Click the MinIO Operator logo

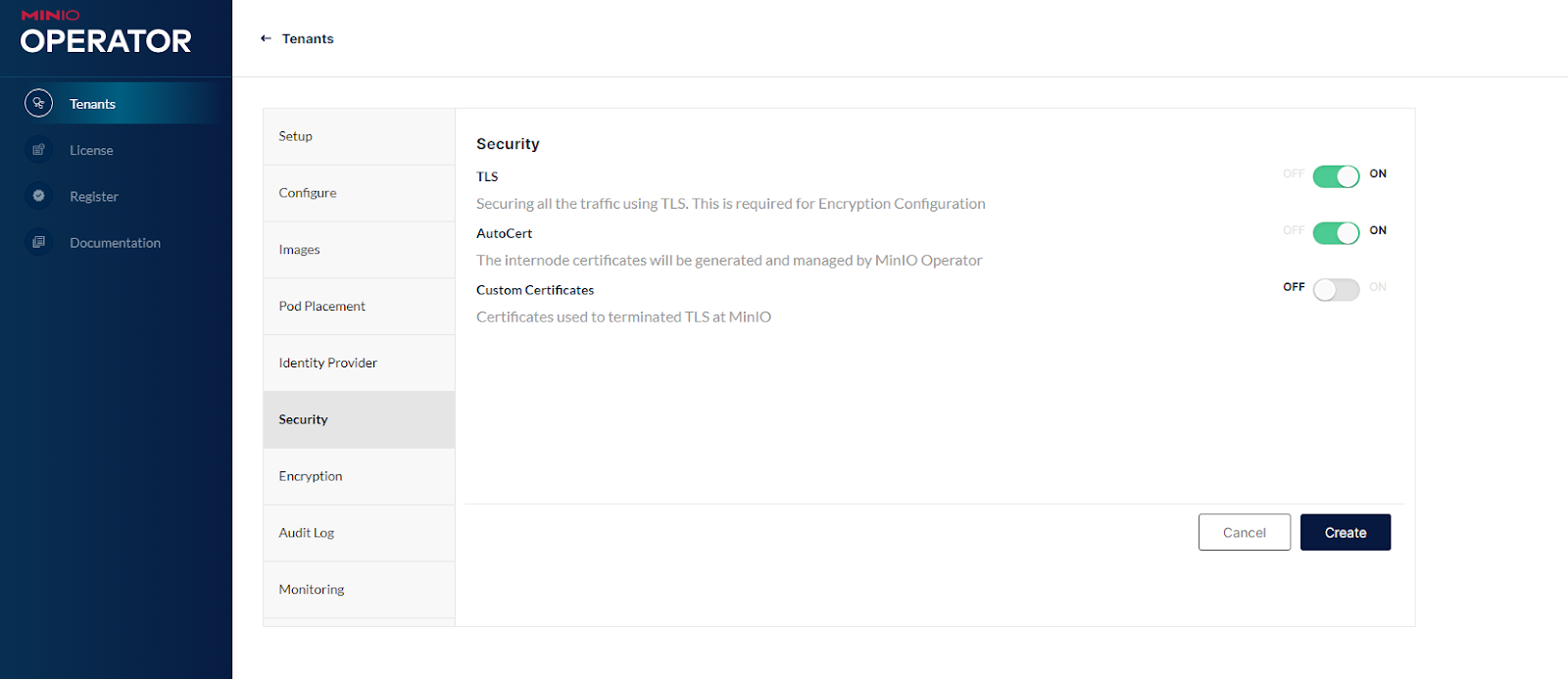coord(106,32)
